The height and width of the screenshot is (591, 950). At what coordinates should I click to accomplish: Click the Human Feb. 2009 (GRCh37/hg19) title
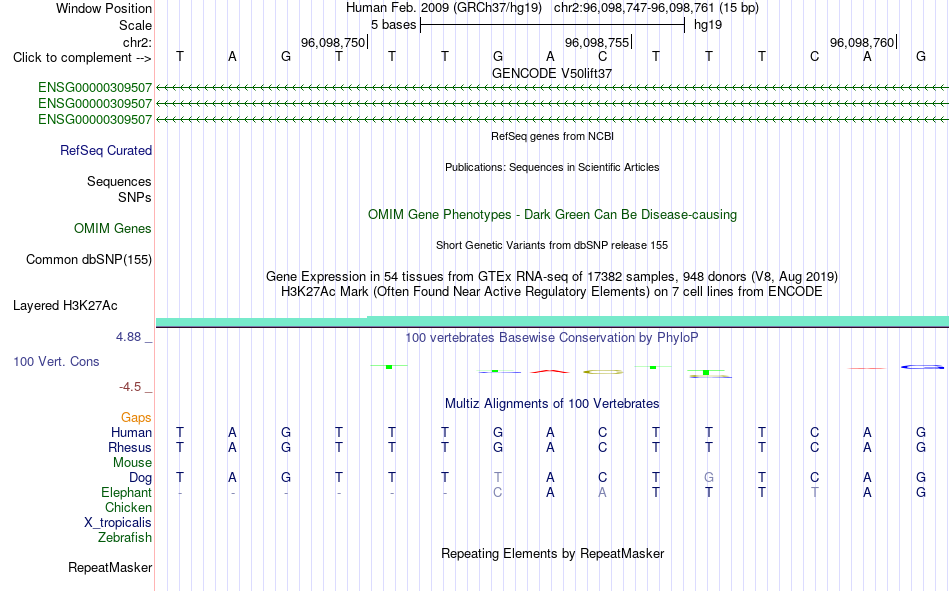point(445,8)
